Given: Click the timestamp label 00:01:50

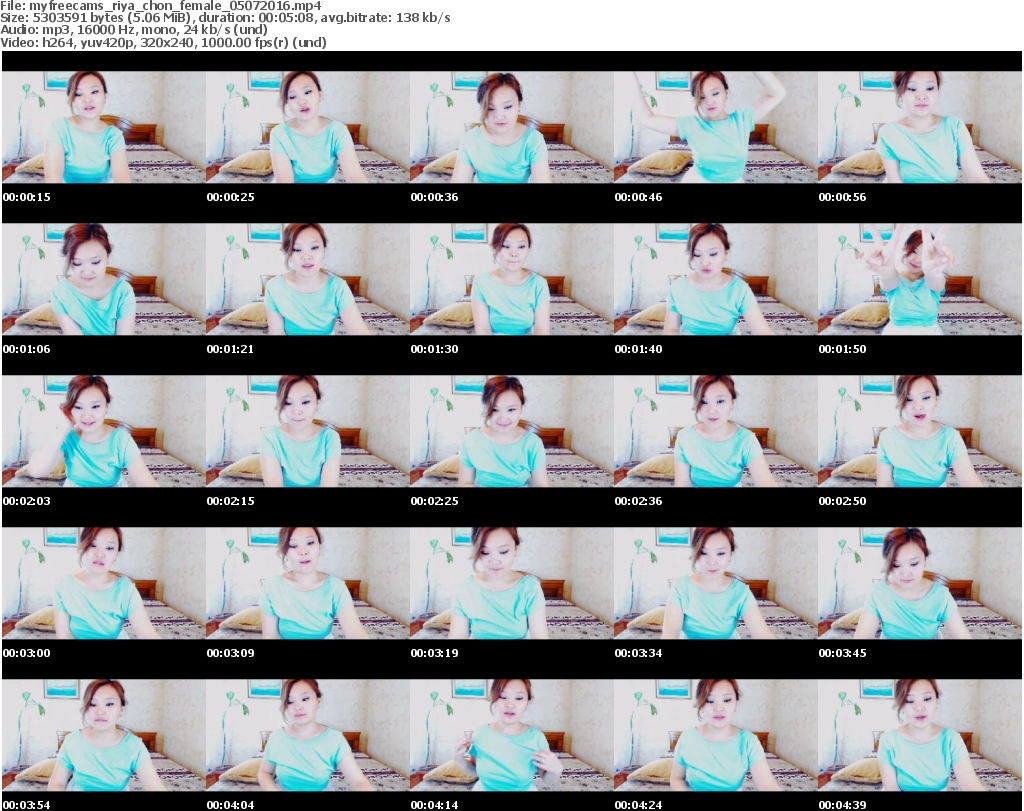Looking at the screenshot, I should pyautogui.click(x=842, y=349).
